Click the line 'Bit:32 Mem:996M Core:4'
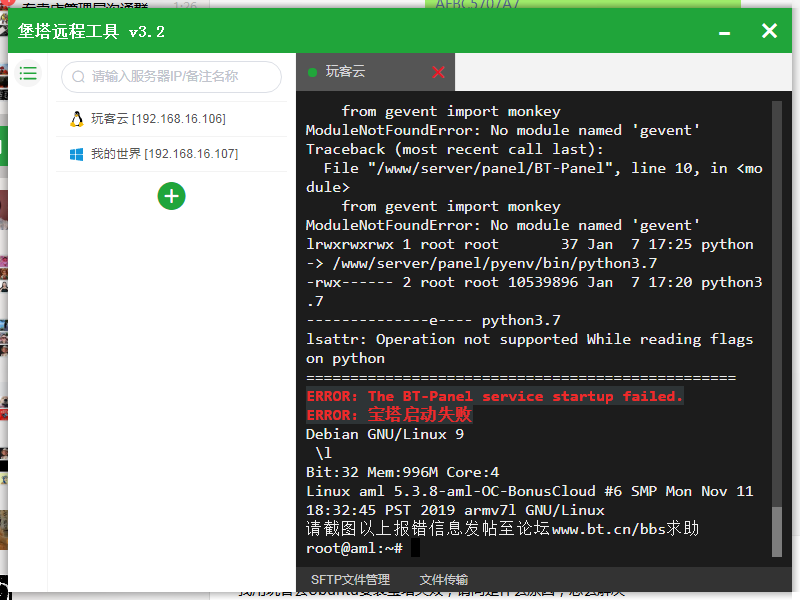The height and width of the screenshot is (600, 800). click(x=403, y=472)
